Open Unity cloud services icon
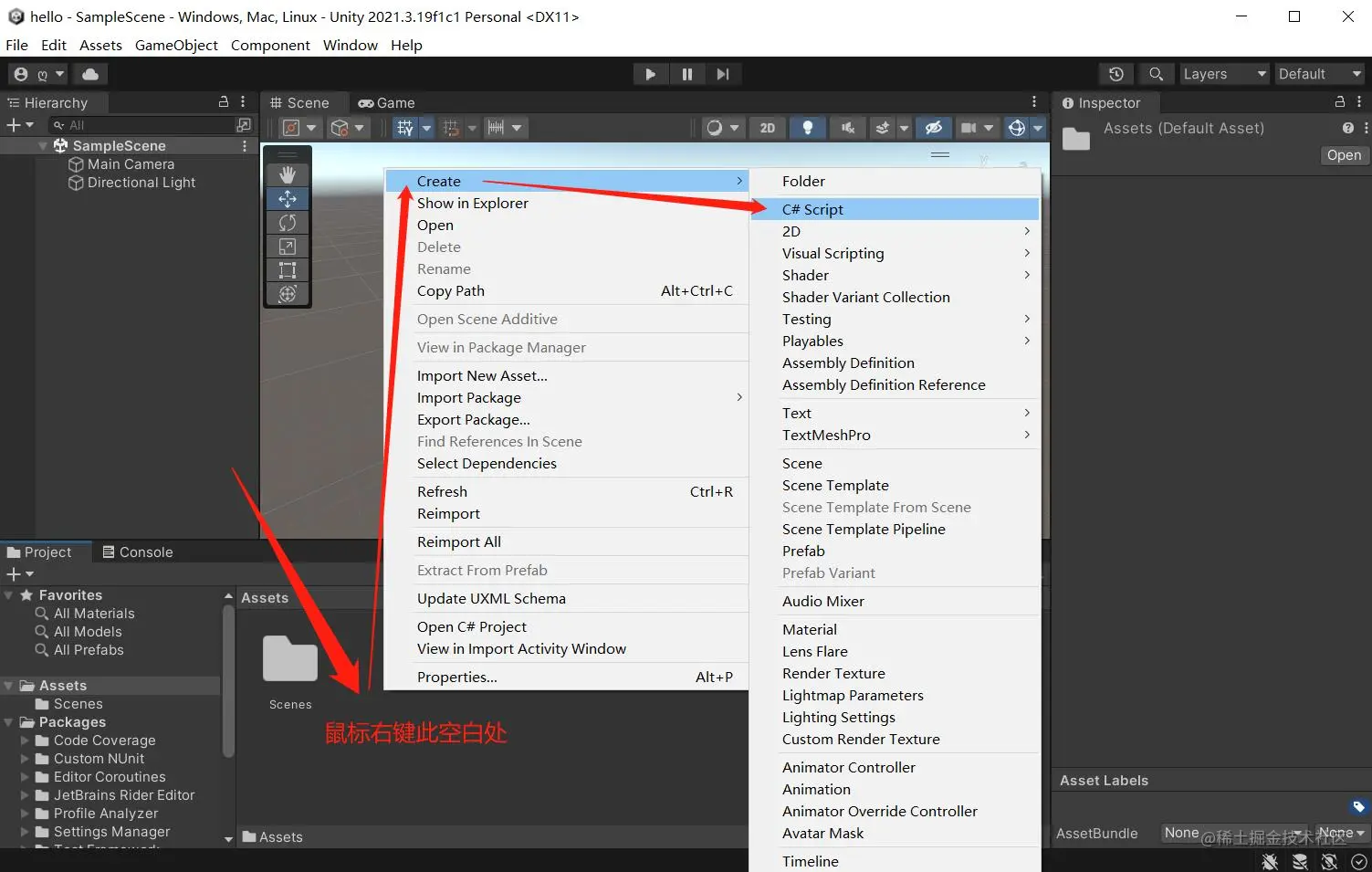This screenshot has height=872, width=1372. [90, 74]
